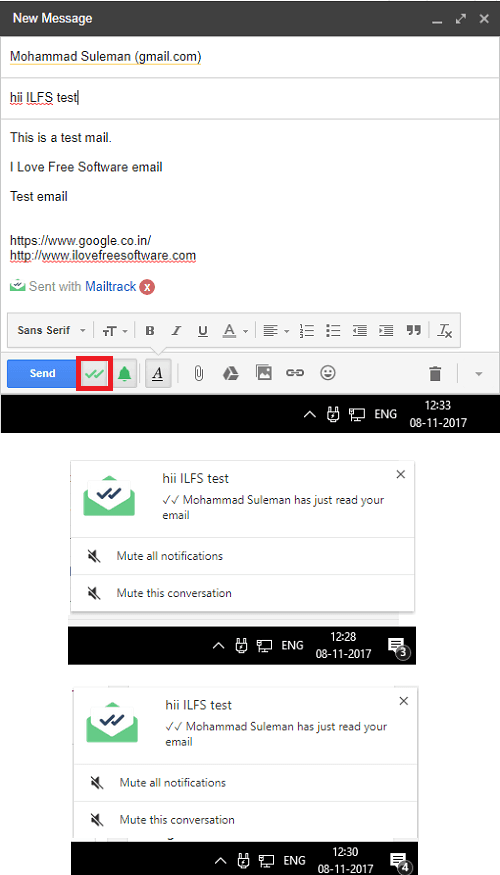Open the Mailtrack signature link

(x=110, y=287)
